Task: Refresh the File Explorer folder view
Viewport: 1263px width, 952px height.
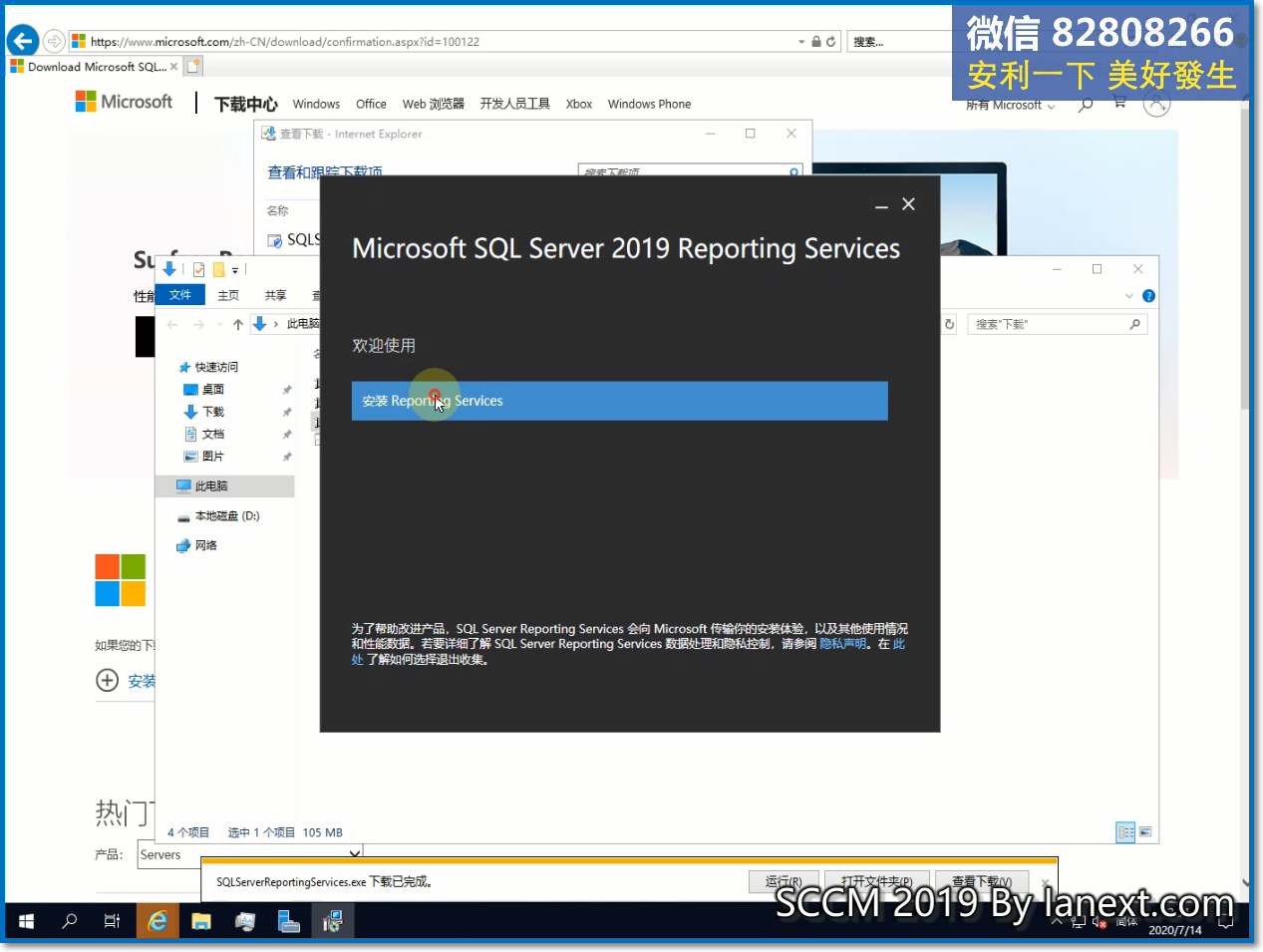Action: pyautogui.click(x=949, y=324)
